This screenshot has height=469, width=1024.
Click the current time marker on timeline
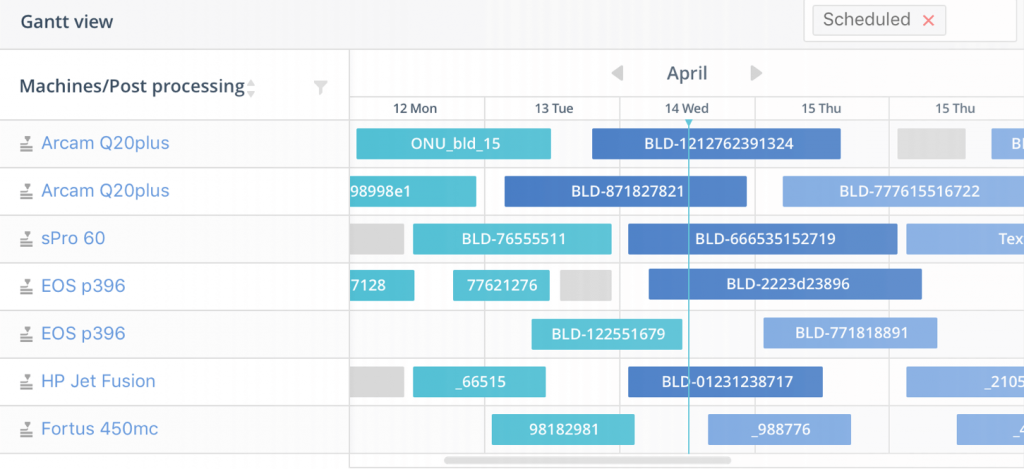point(688,123)
